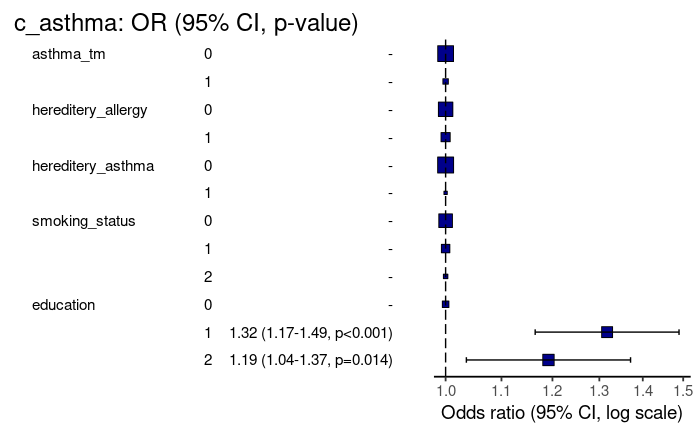The height and width of the screenshot is (432, 700).
Task: Click the Odds ratio axis title
Action: pyautogui.click(x=561, y=413)
